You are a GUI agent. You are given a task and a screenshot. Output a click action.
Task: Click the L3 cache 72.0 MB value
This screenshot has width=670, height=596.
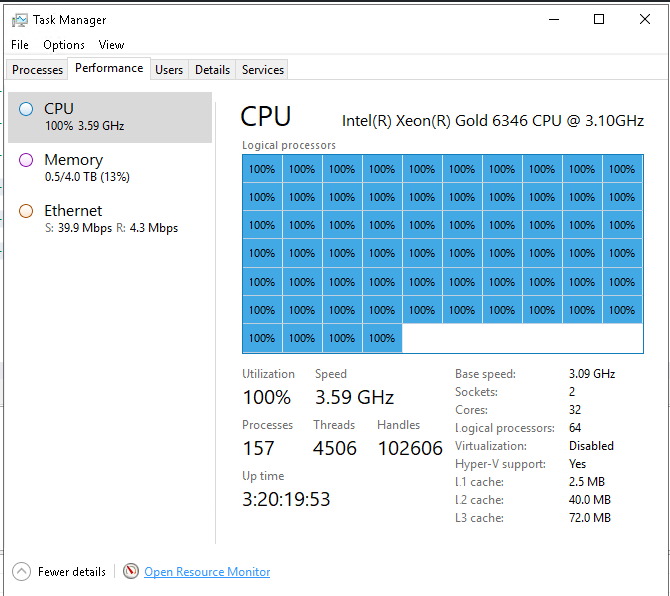coord(590,517)
